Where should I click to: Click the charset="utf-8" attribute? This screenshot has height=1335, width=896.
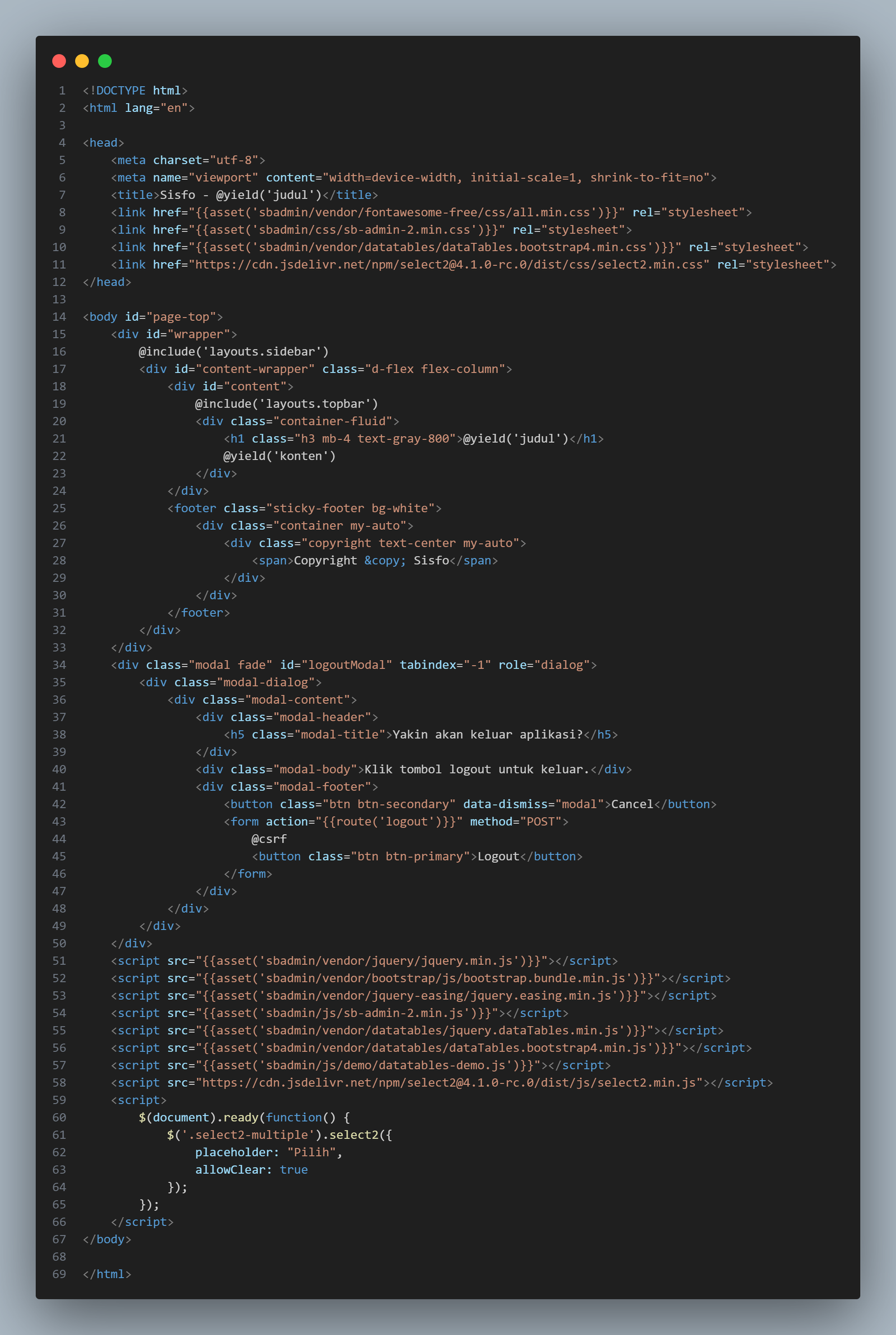[206, 161]
